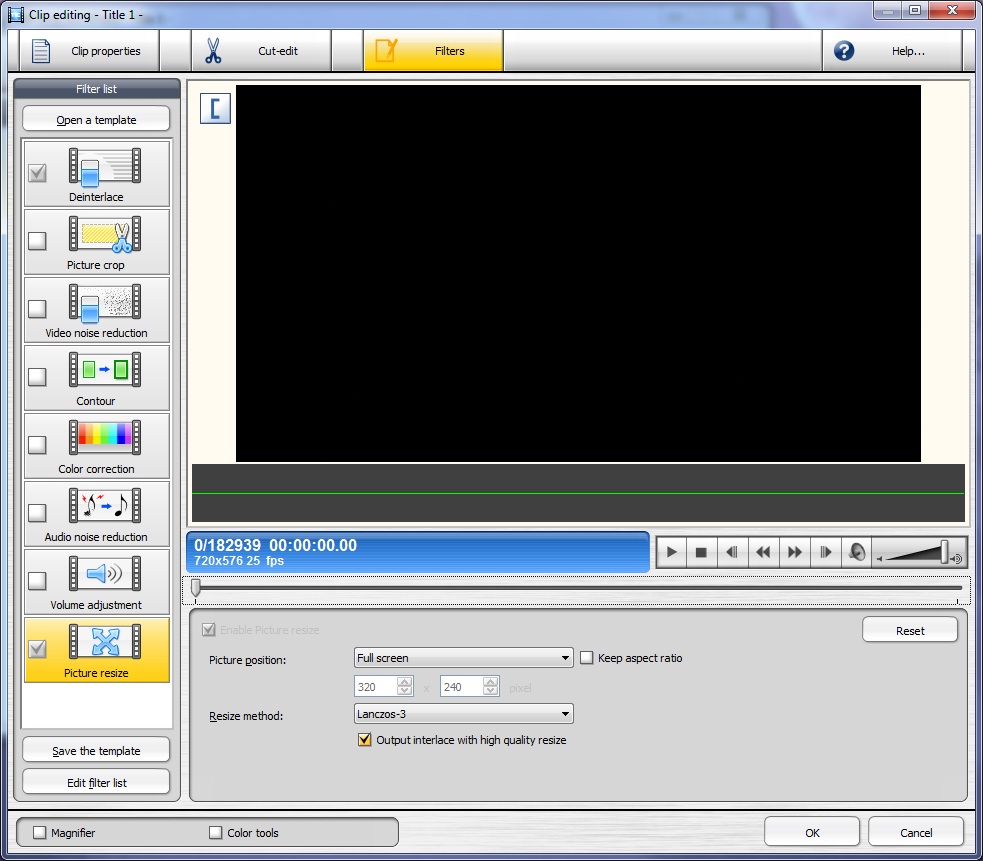Image resolution: width=983 pixels, height=861 pixels.
Task: Toggle the Deinterlace checkbox
Action: coord(38,173)
